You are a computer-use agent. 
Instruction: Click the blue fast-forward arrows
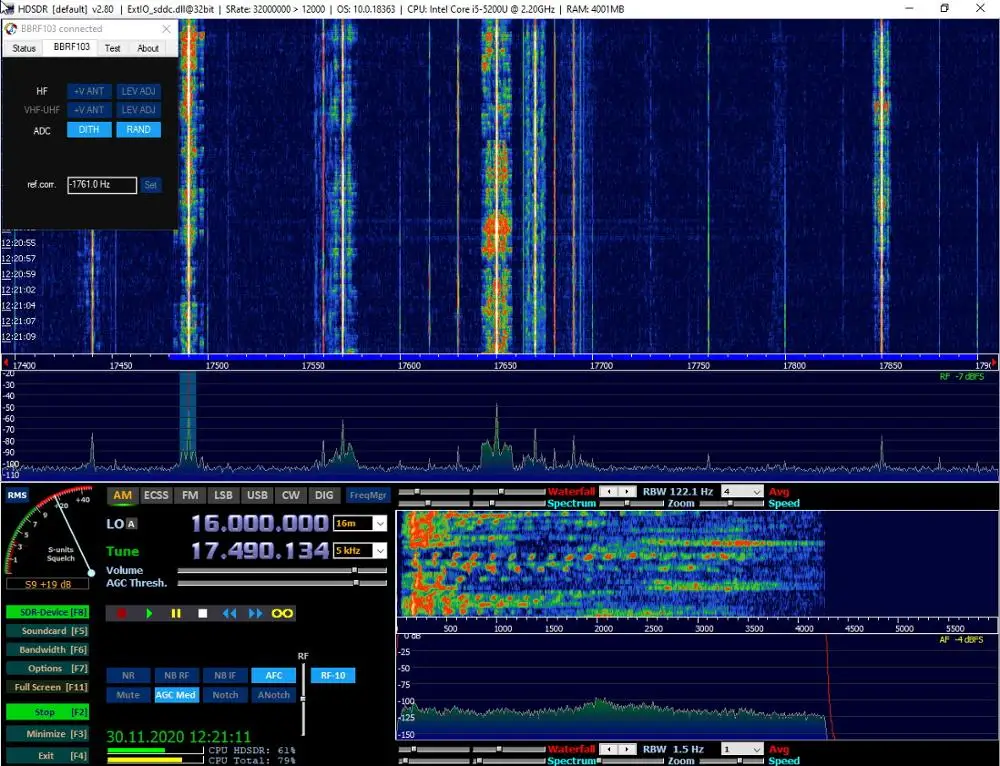coord(255,613)
